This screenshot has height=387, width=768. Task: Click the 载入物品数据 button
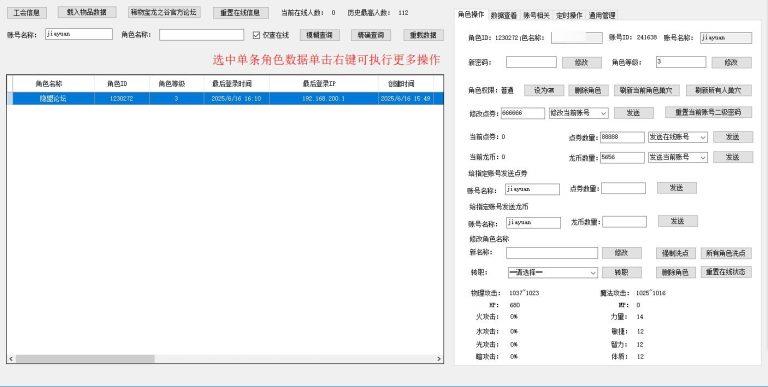tap(87, 12)
